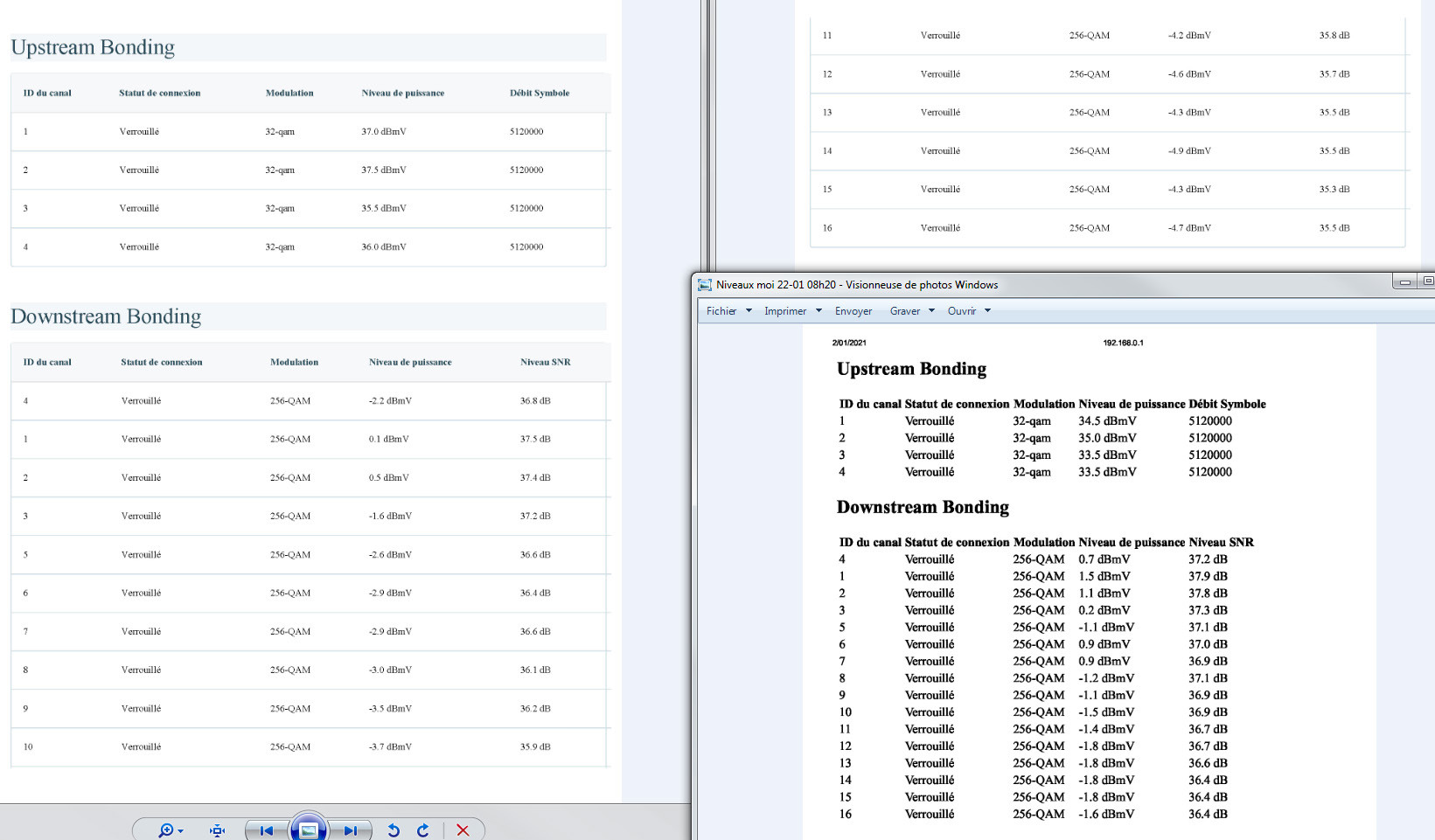Click the Upstream Bonding heading in front image
This screenshot has height=840, width=1435.
point(911,369)
